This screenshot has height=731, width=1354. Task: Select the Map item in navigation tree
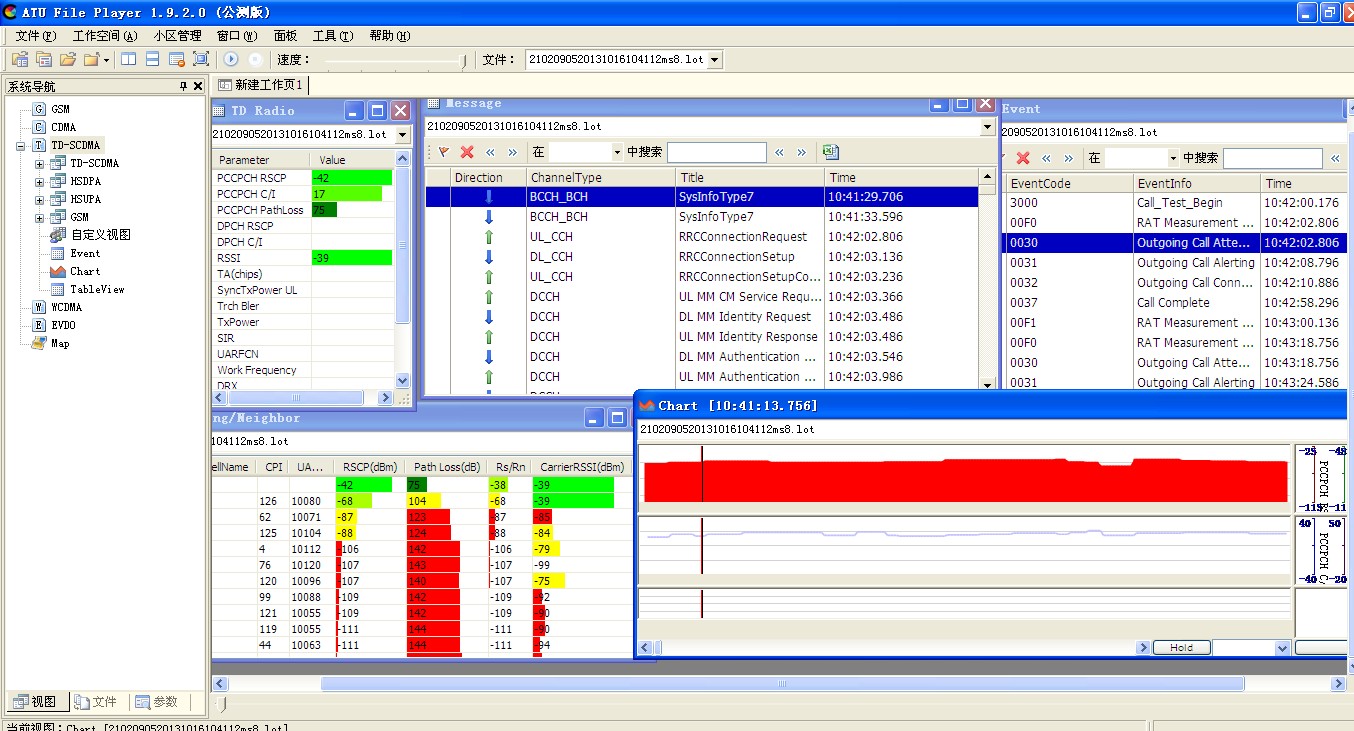tap(60, 343)
